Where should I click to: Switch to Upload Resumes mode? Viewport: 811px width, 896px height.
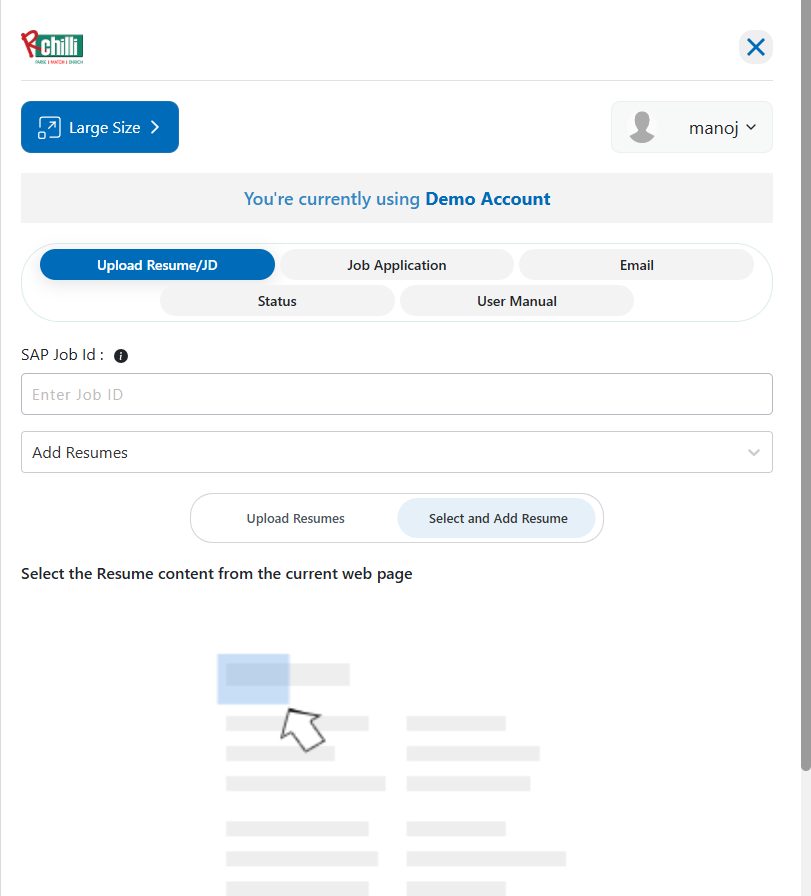(x=295, y=518)
